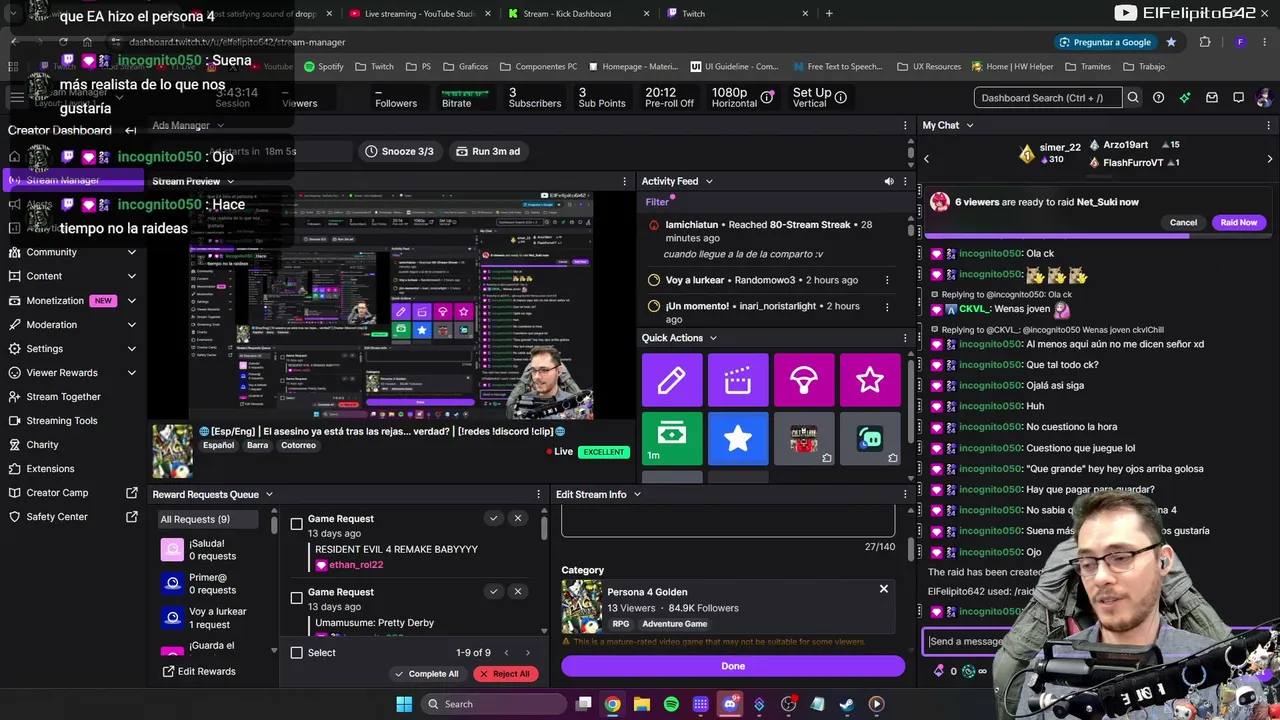
Task: Expand the Moderation sidebar section
Action: pos(132,324)
